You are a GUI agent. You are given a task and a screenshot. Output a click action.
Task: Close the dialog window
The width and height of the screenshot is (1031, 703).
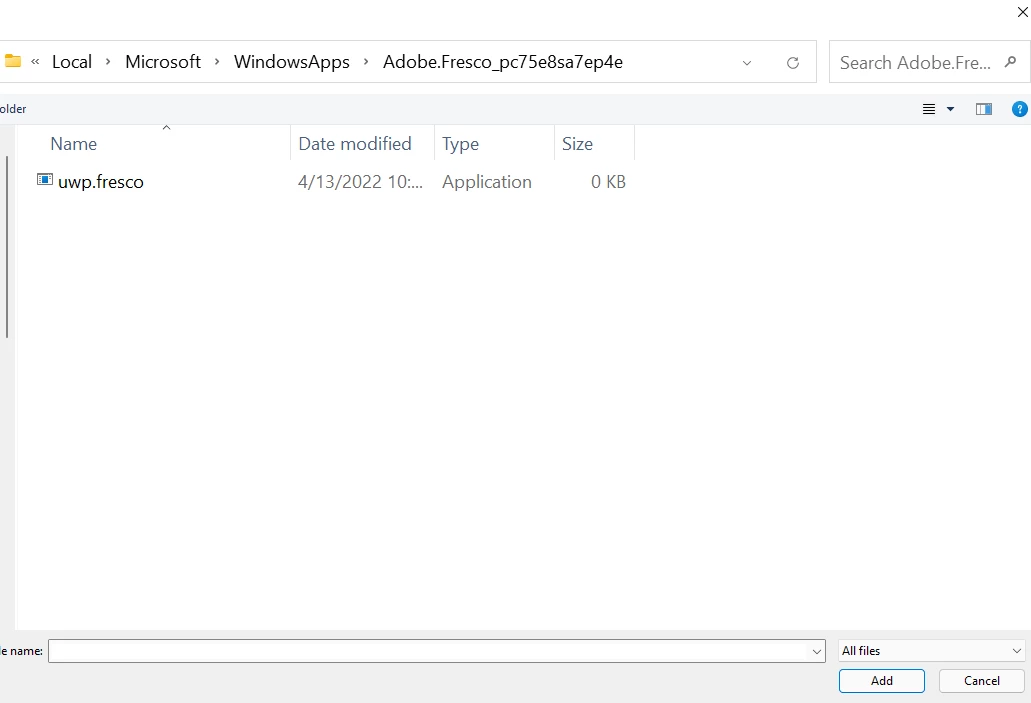point(1022,12)
